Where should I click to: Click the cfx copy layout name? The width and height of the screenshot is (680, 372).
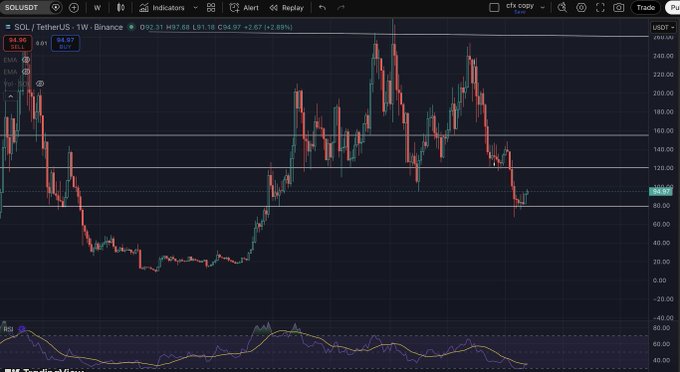point(520,6)
